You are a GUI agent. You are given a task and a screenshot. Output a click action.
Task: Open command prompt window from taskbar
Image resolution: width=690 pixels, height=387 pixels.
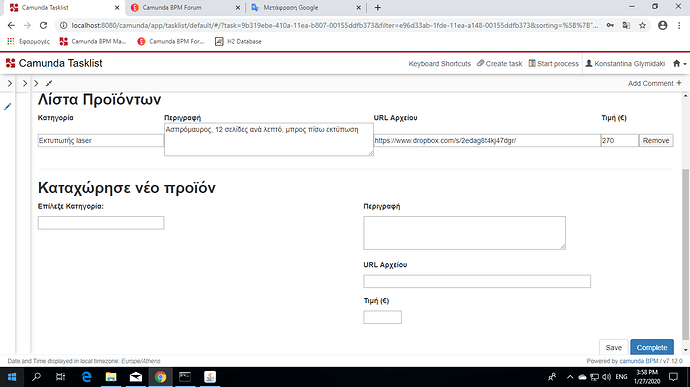click(x=185, y=377)
